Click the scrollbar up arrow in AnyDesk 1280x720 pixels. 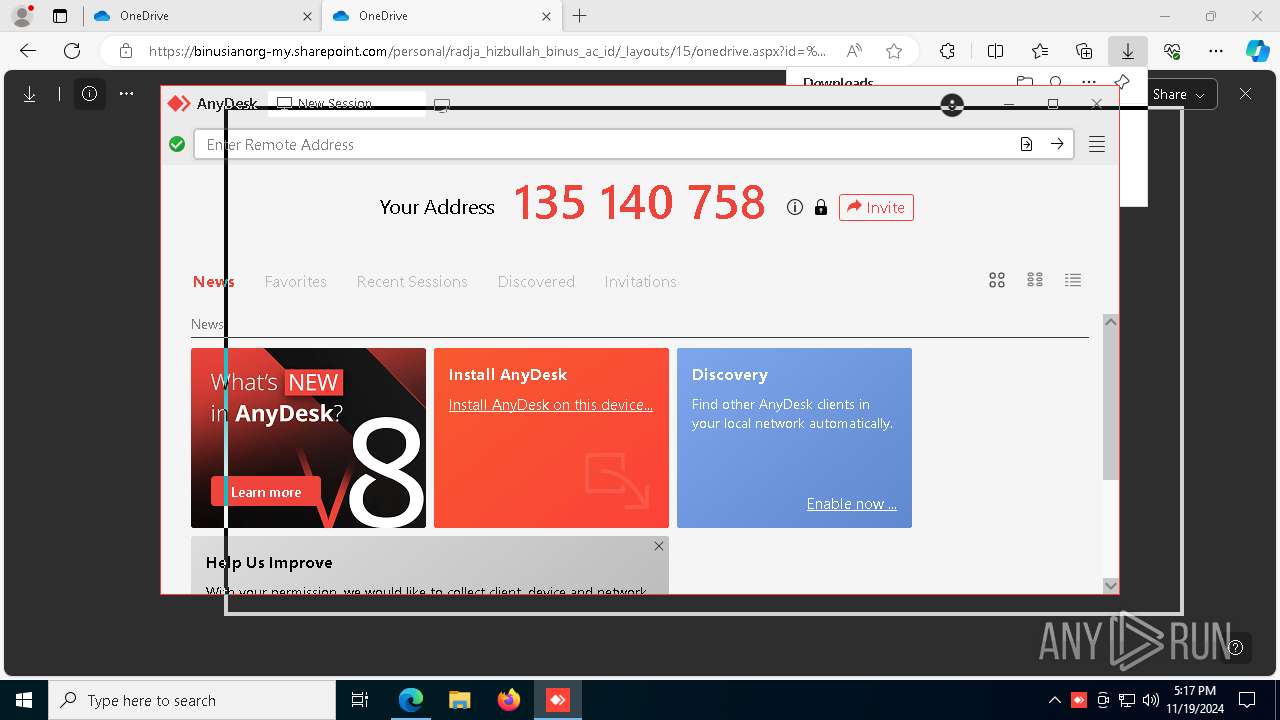pyautogui.click(x=1110, y=322)
